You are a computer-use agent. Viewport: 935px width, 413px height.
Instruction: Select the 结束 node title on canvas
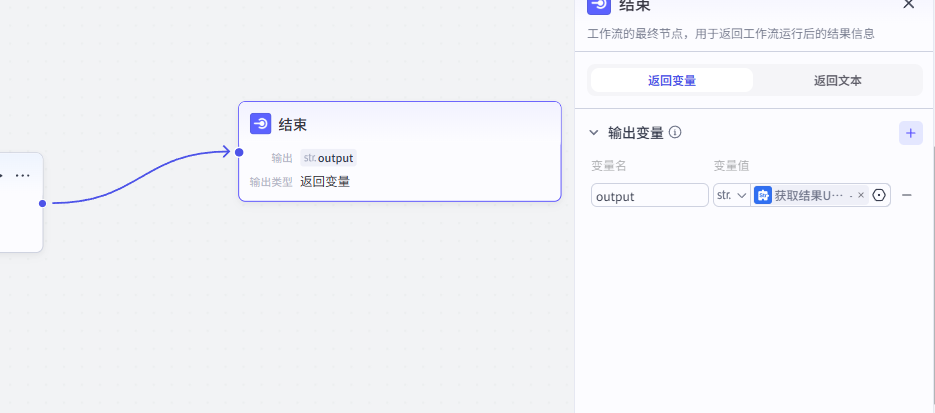(x=292, y=125)
